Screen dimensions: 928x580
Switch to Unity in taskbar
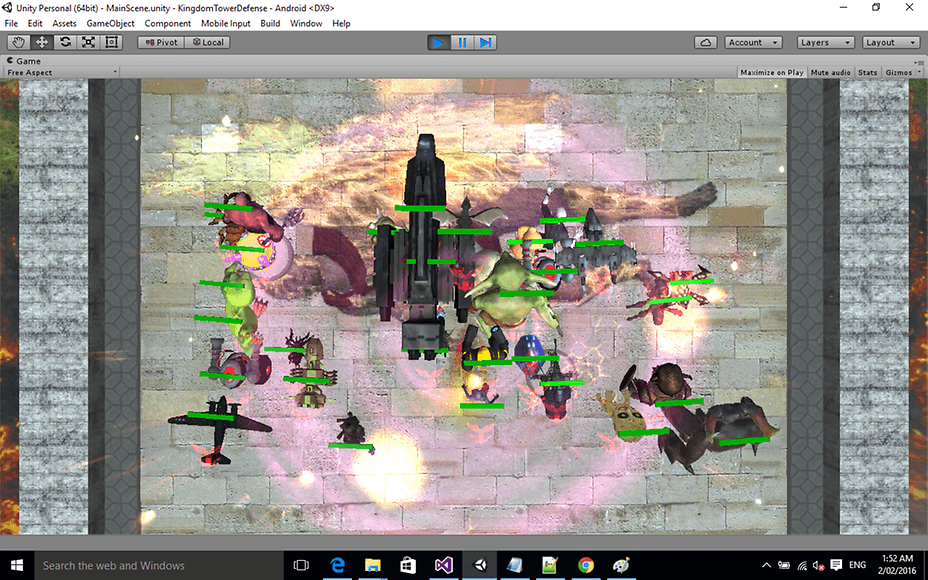pos(480,565)
